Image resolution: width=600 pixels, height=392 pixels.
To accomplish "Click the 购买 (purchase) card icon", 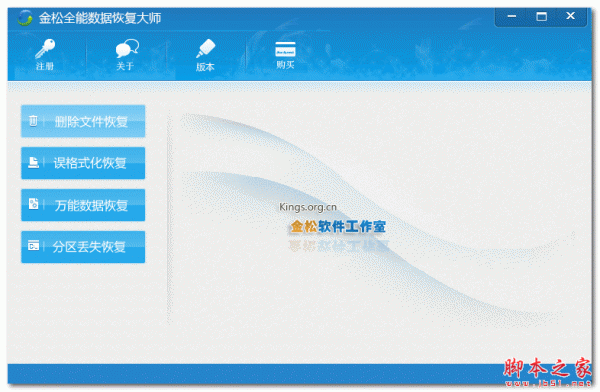I will (285, 55).
